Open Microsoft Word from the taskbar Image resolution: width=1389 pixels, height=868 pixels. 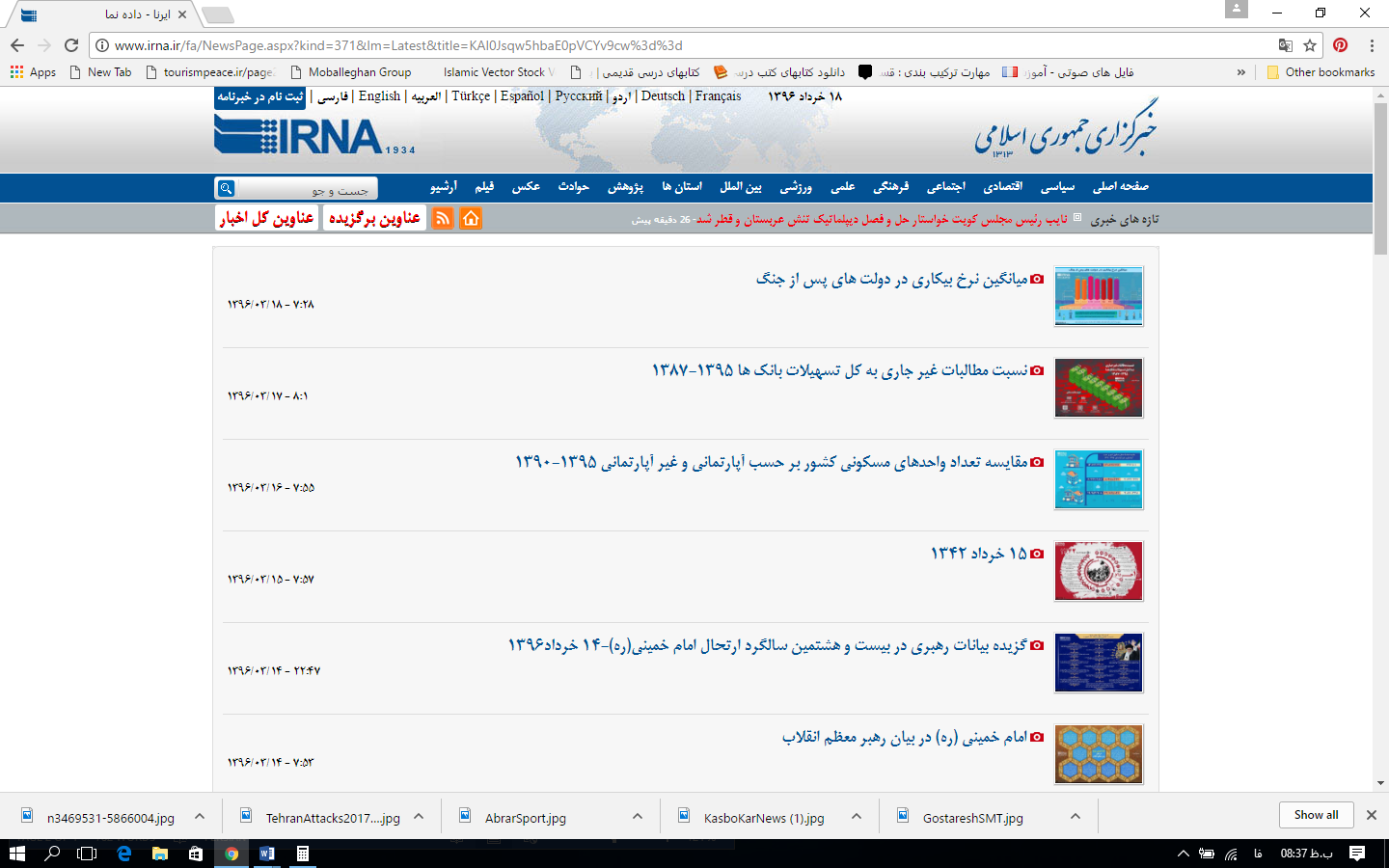point(267,854)
